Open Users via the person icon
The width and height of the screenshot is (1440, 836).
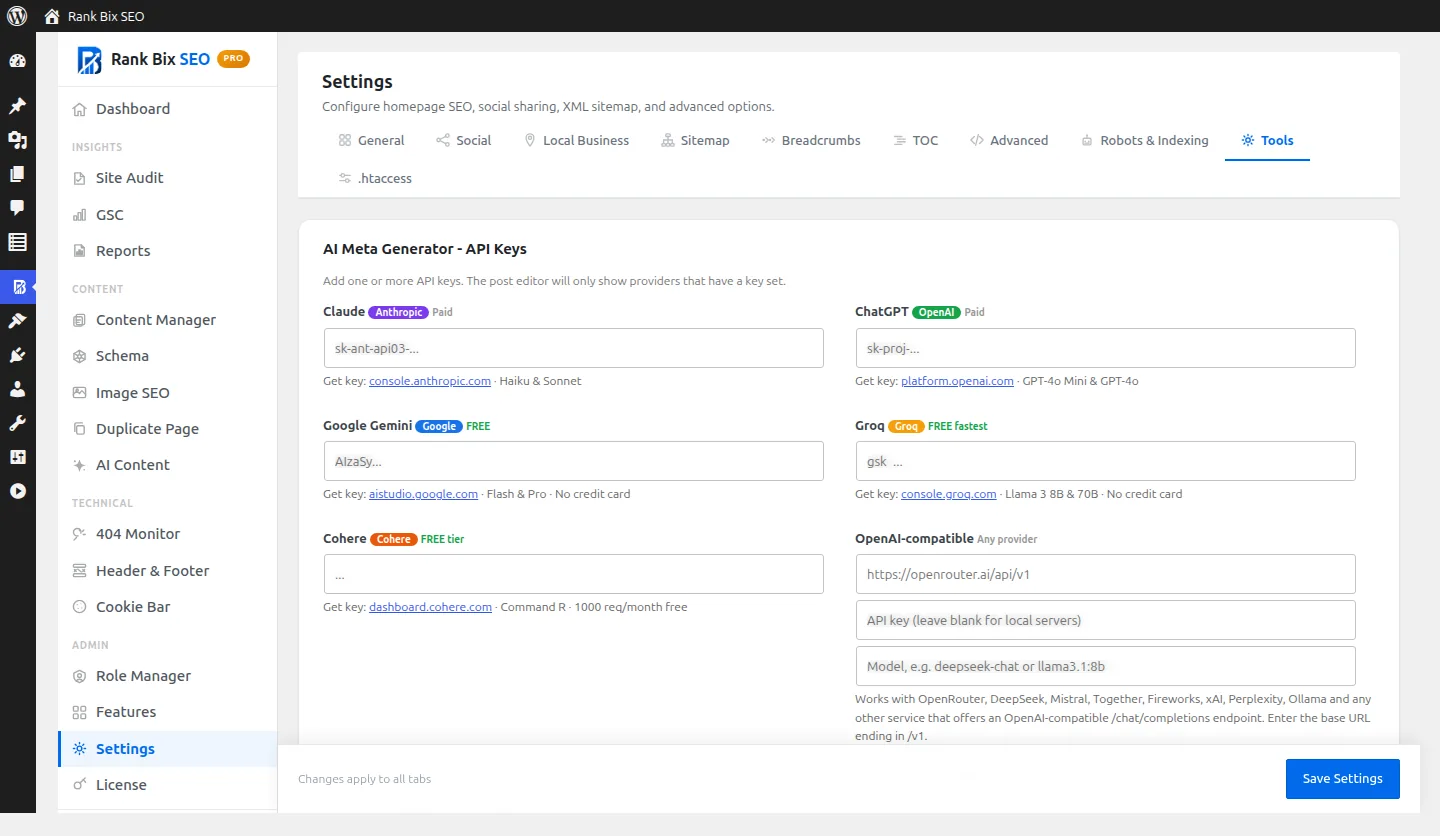coord(17,389)
